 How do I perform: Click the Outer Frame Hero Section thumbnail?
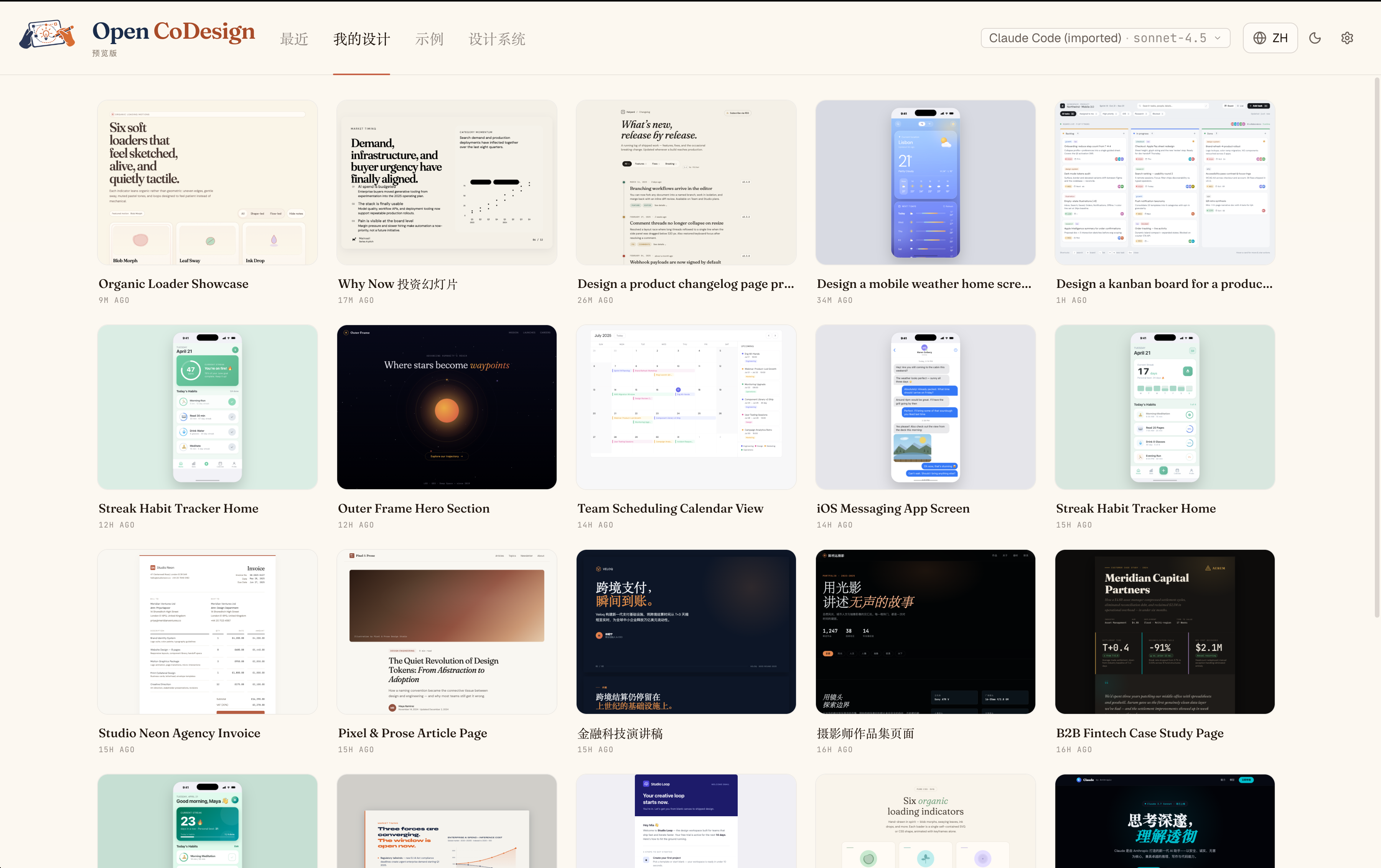[446, 407]
